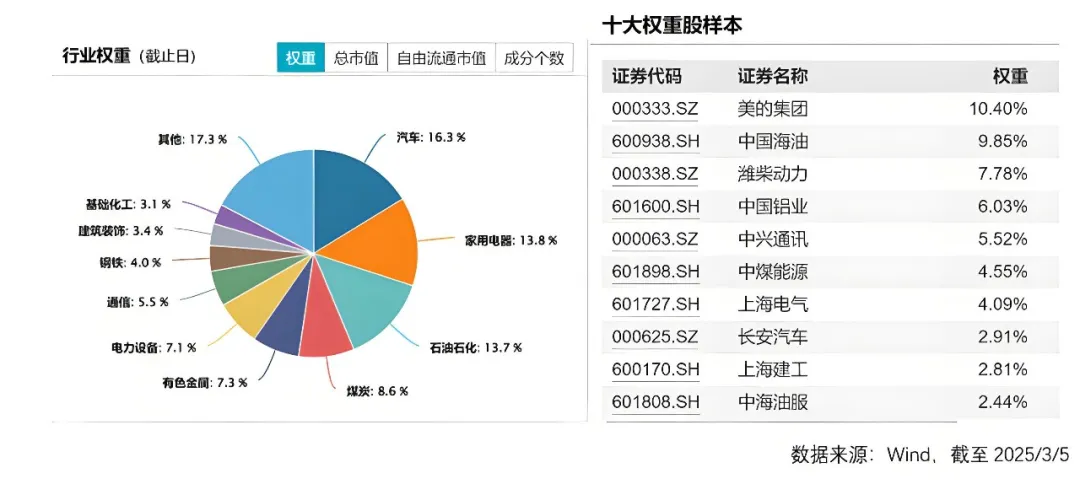This screenshot has width=1080, height=484.
Task: Select the 美的集团 name cell
Action: coord(773,109)
